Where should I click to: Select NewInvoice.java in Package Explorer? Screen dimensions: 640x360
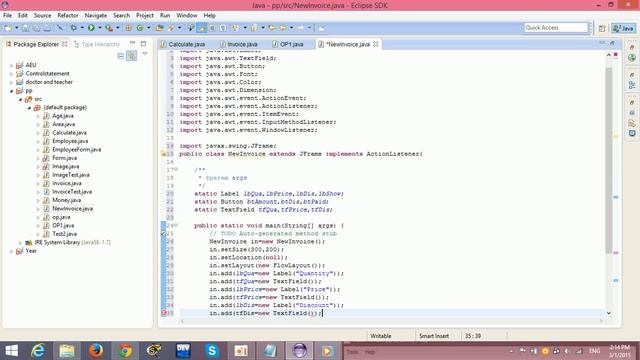(x=72, y=209)
